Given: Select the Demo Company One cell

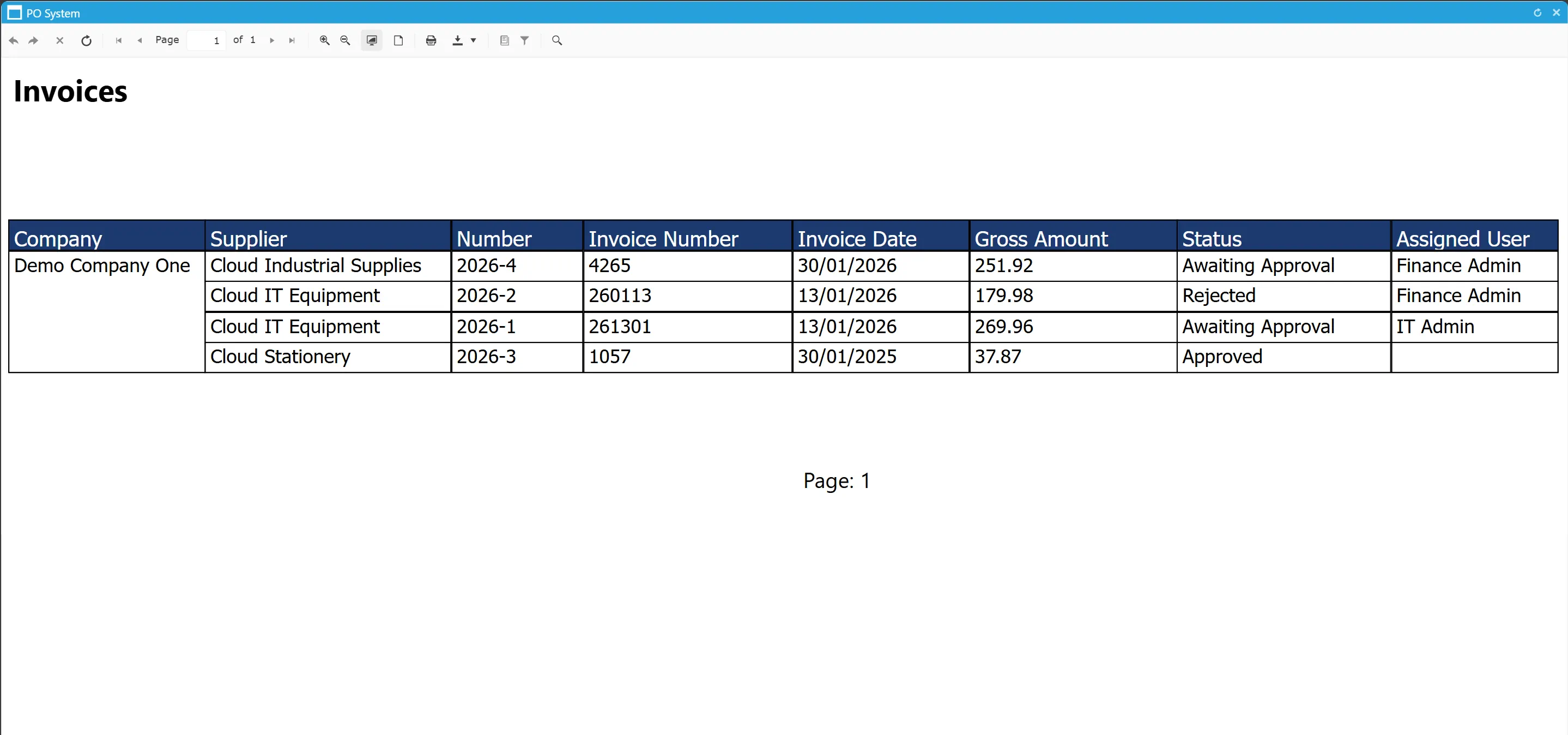Looking at the screenshot, I should [x=107, y=311].
